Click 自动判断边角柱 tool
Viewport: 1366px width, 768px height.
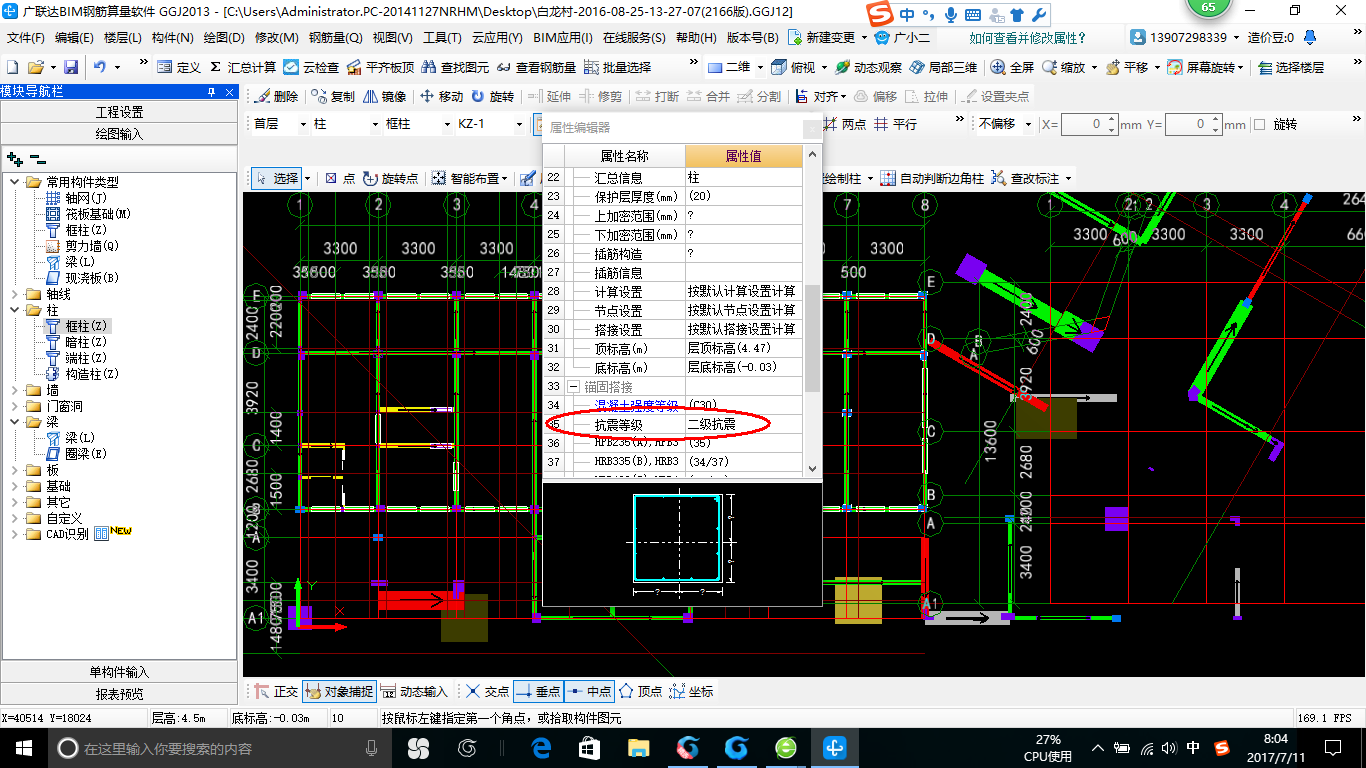tap(933, 178)
